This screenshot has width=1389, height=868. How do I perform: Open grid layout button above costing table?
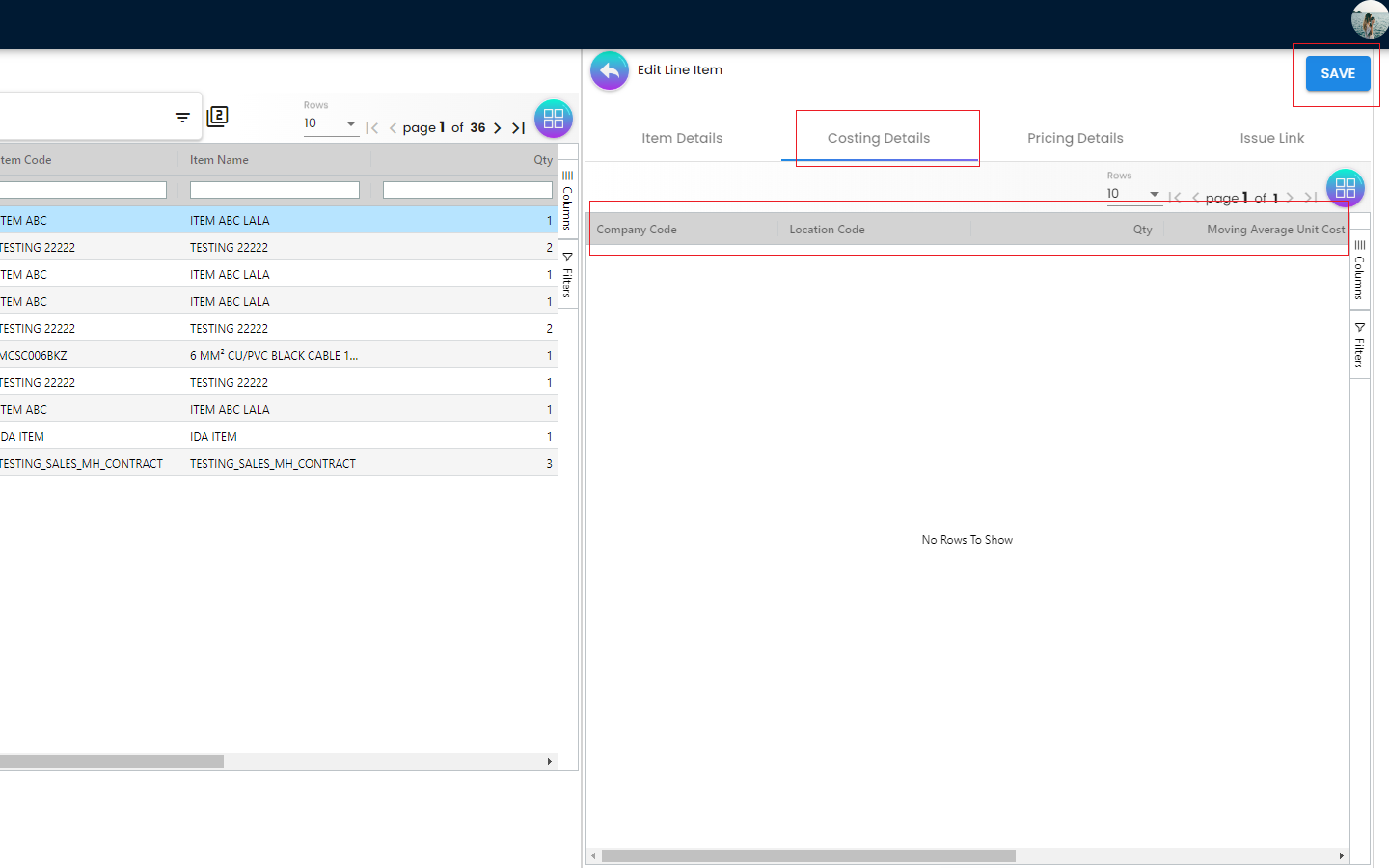1345,188
